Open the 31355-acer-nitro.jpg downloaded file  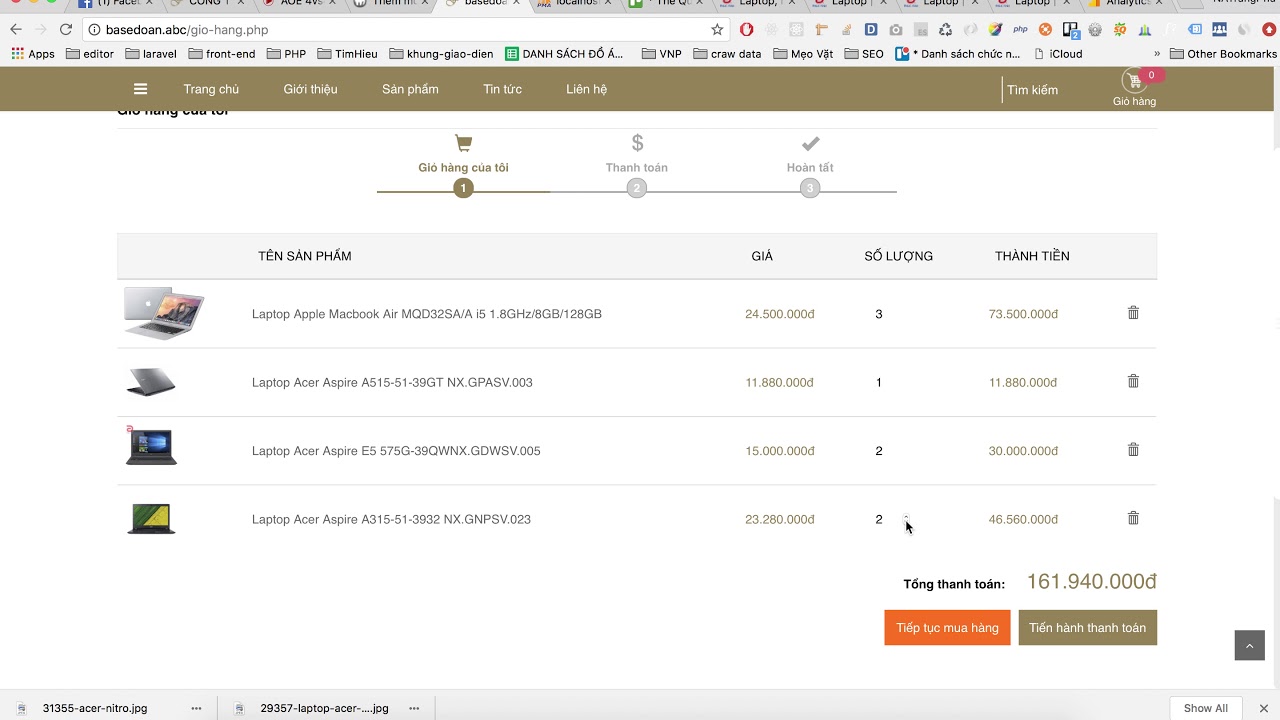(95, 708)
